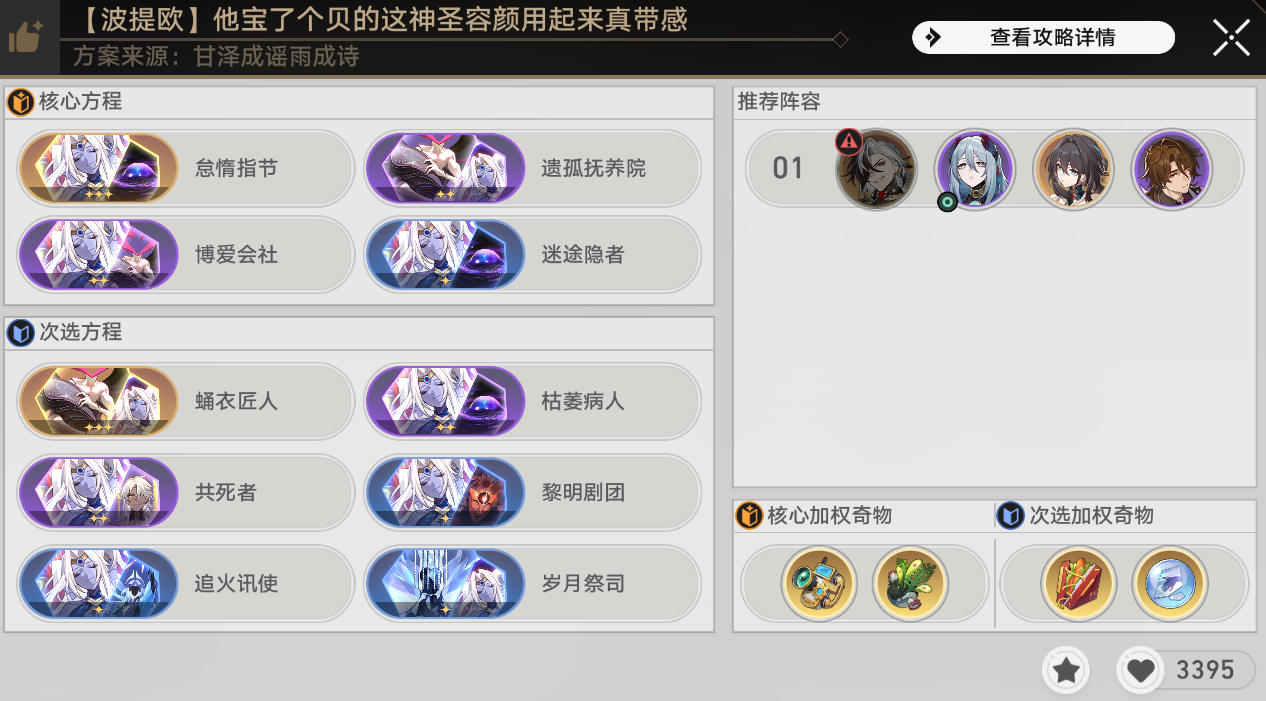This screenshot has height=701, width=1266.
Task: Select the 共死者 equation entry
Action: pyautogui.click(x=186, y=492)
